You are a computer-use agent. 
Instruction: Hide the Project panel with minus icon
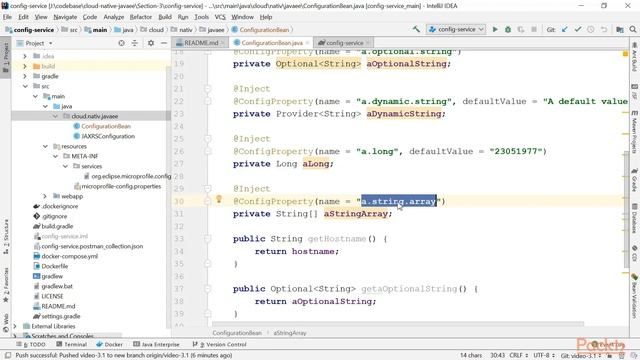[x=164, y=43]
